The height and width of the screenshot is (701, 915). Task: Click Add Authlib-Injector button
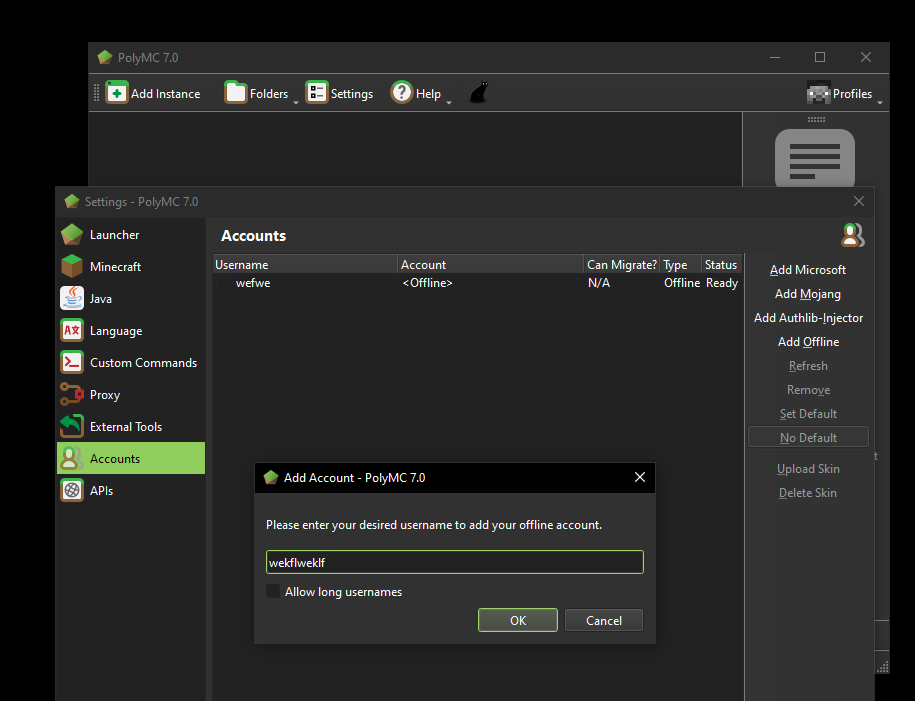coord(808,318)
